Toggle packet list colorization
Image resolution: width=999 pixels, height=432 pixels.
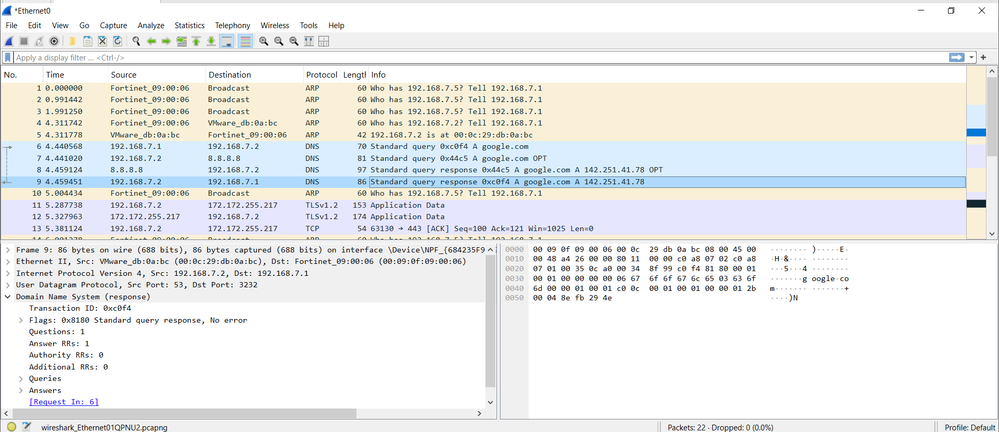click(245, 41)
